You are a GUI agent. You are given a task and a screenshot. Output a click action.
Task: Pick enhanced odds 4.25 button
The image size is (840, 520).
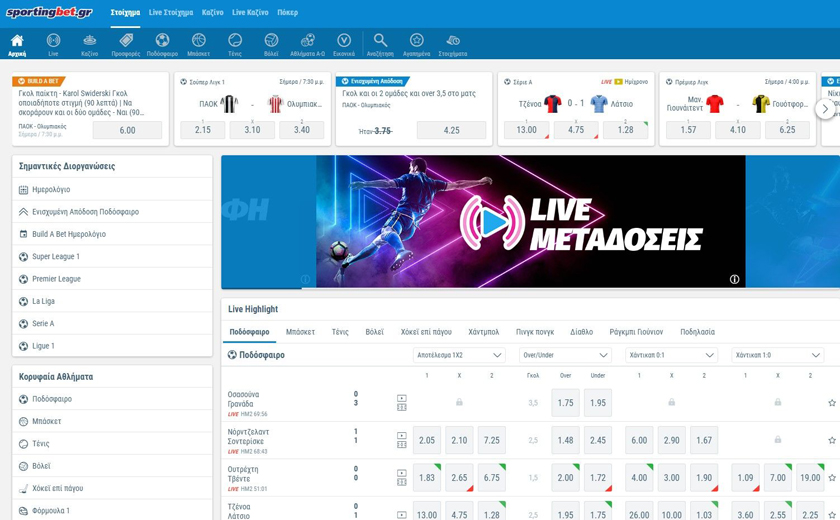tap(452, 130)
